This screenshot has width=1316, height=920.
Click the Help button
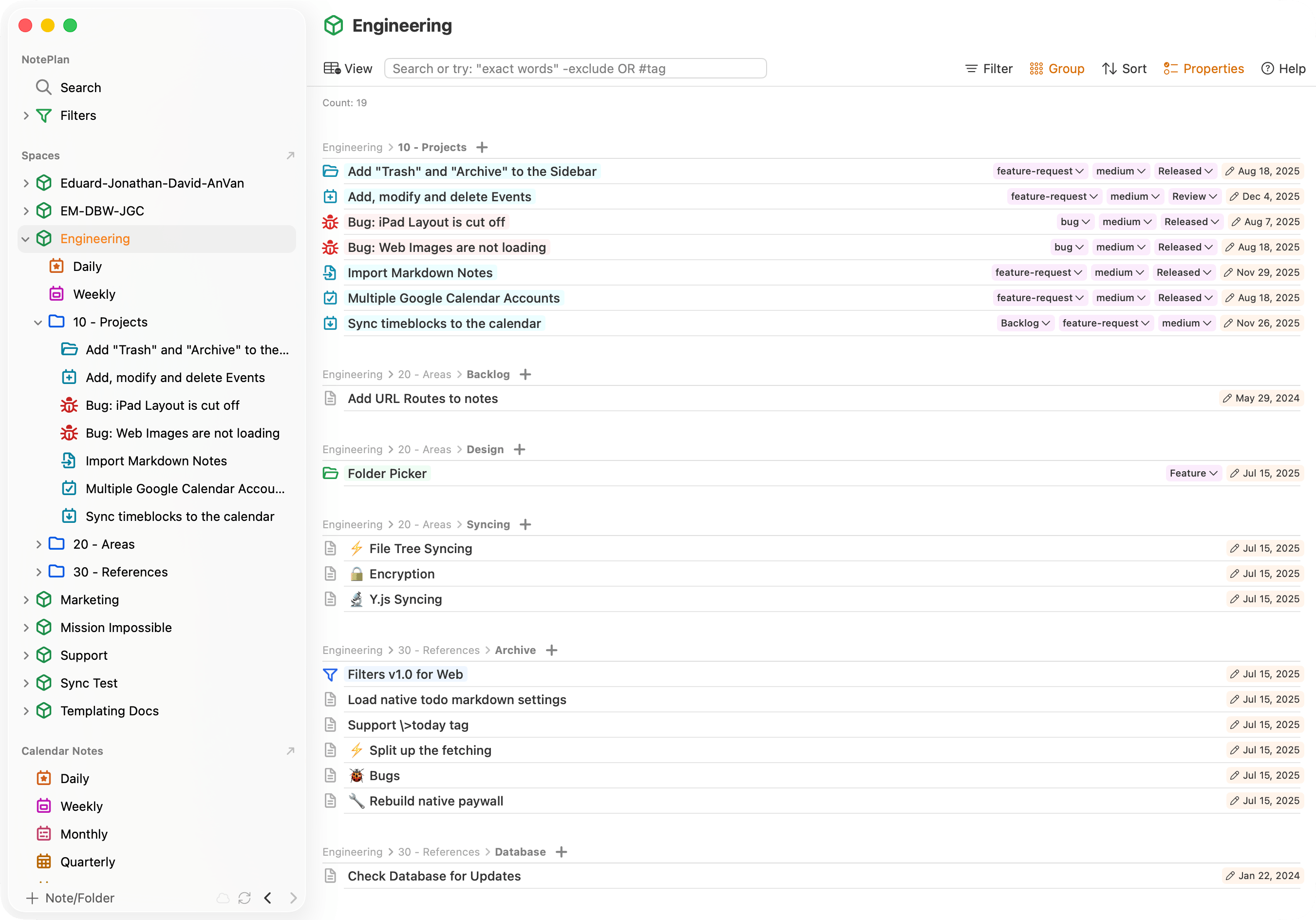tap(1283, 69)
